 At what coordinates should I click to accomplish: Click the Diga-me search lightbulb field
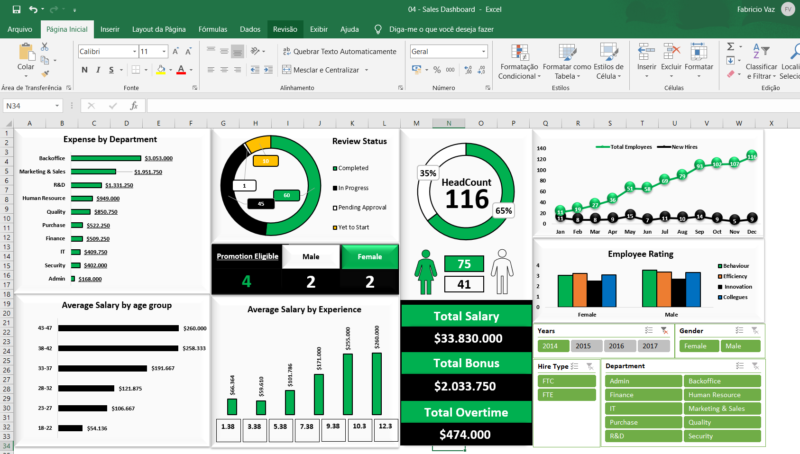434,29
